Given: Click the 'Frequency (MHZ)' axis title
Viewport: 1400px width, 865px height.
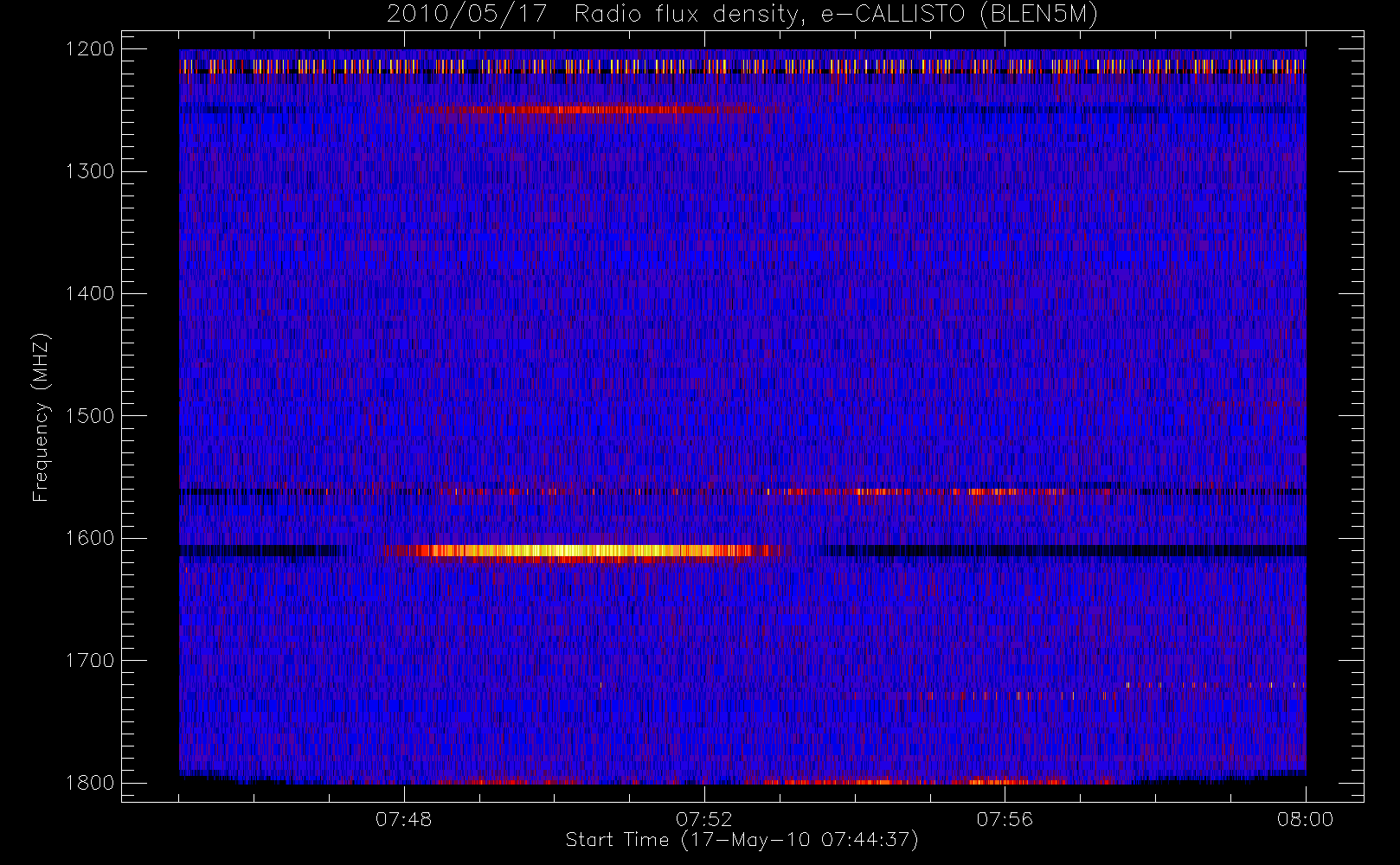Looking at the screenshot, I should (x=41, y=417).
